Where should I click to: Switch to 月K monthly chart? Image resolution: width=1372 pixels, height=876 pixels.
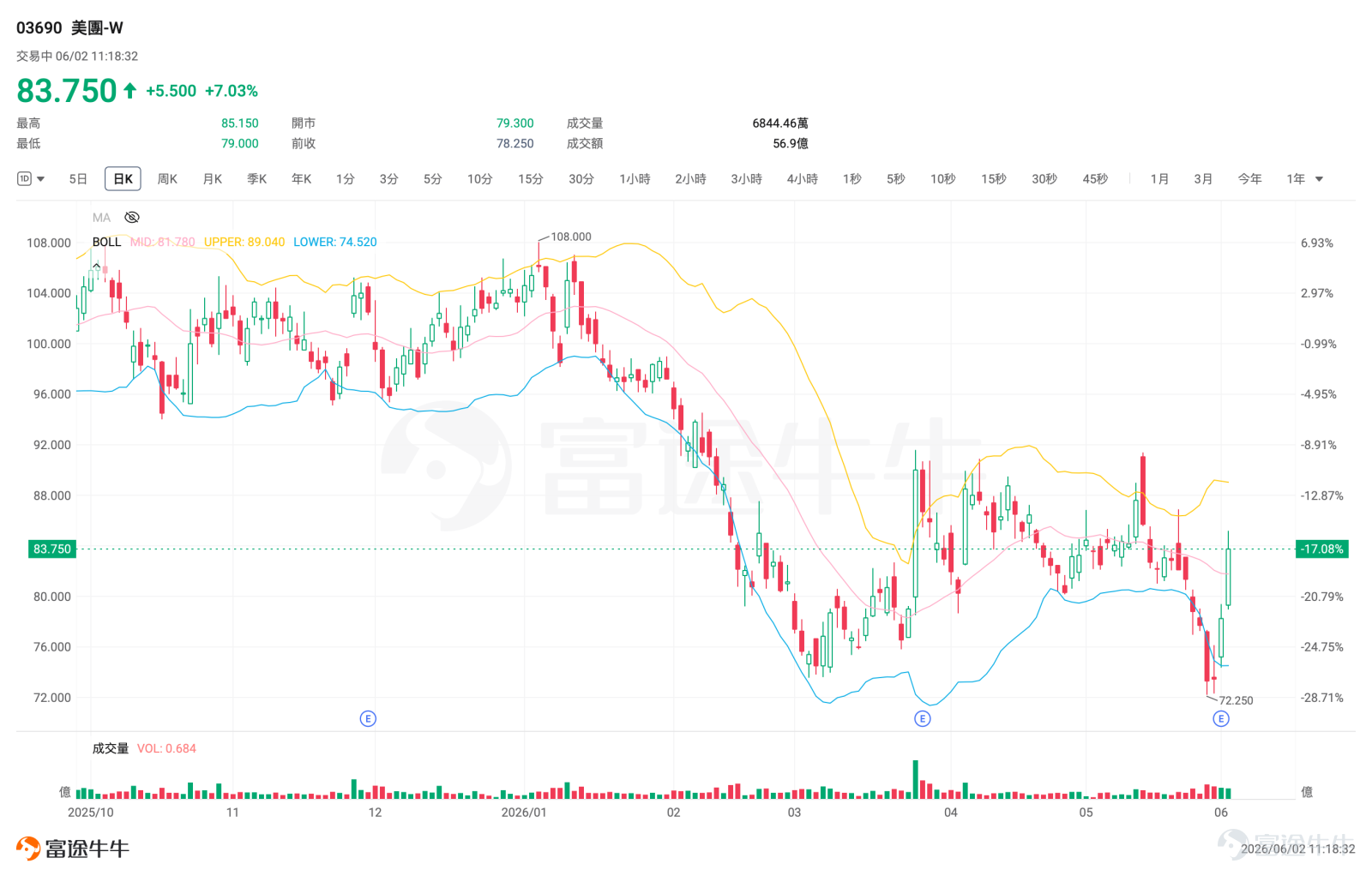click(x=212, y=179)
